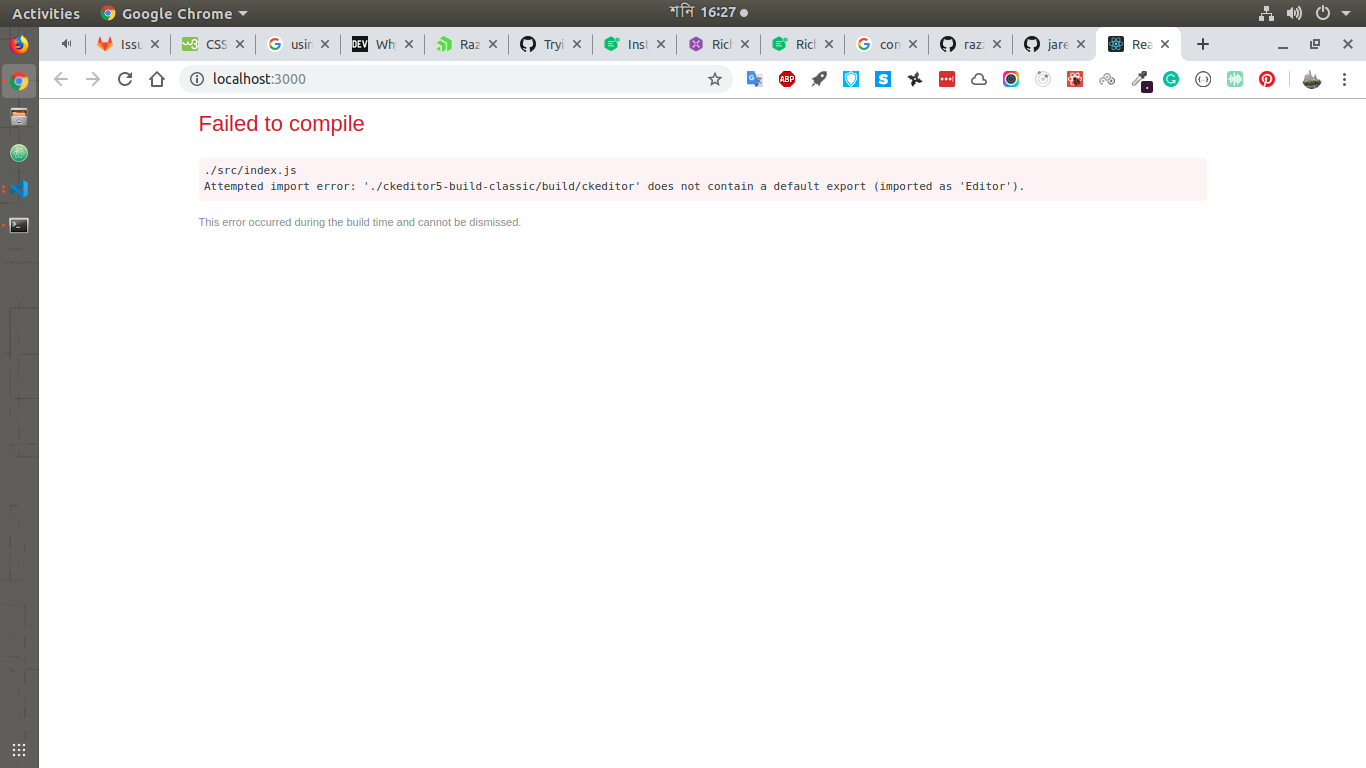Click the AdBlock Plus extension icon
This screenshot has height=768, width=1366.
[787, 79]
